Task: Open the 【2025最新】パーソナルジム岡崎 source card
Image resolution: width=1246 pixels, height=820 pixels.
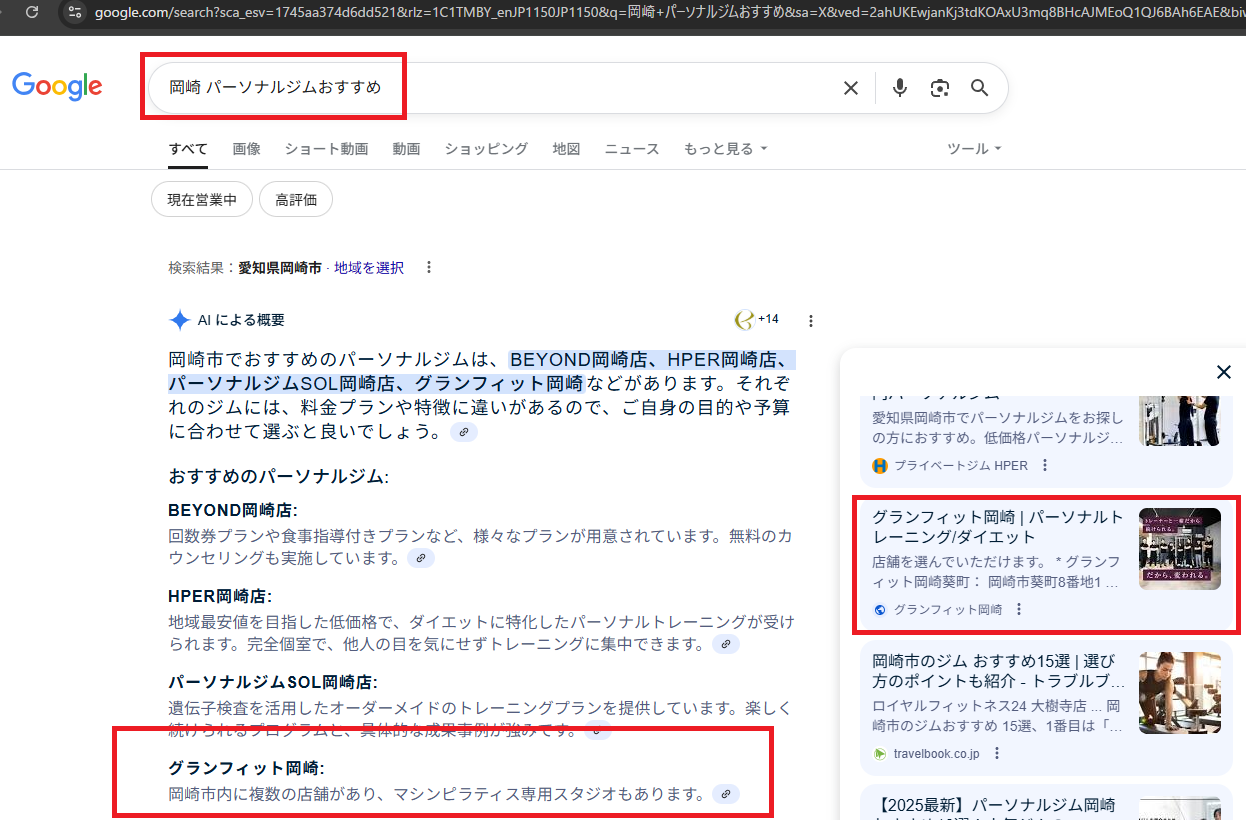Action: point(1046,804)
